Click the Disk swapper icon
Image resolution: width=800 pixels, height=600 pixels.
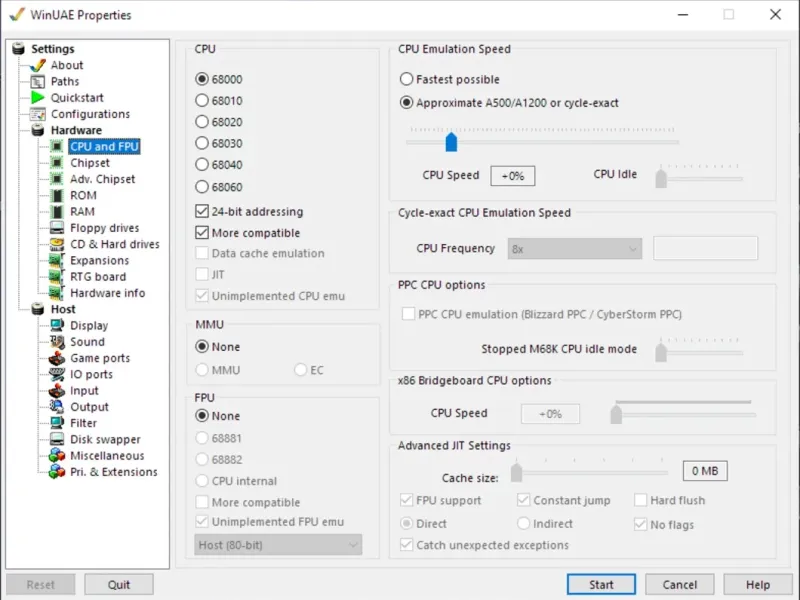coord(57,440)
